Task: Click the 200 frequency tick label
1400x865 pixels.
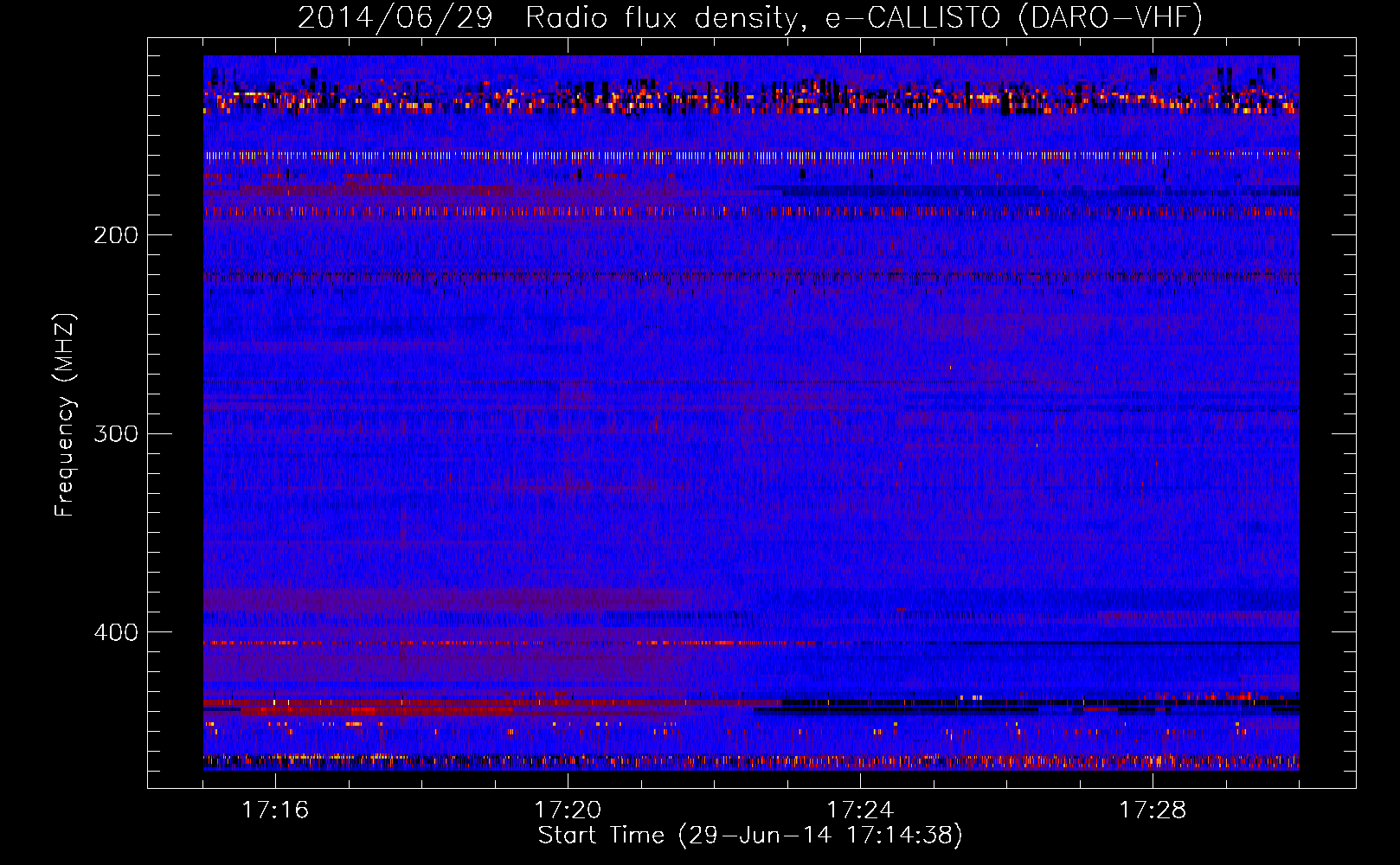Action: click(x=115, y=235)
